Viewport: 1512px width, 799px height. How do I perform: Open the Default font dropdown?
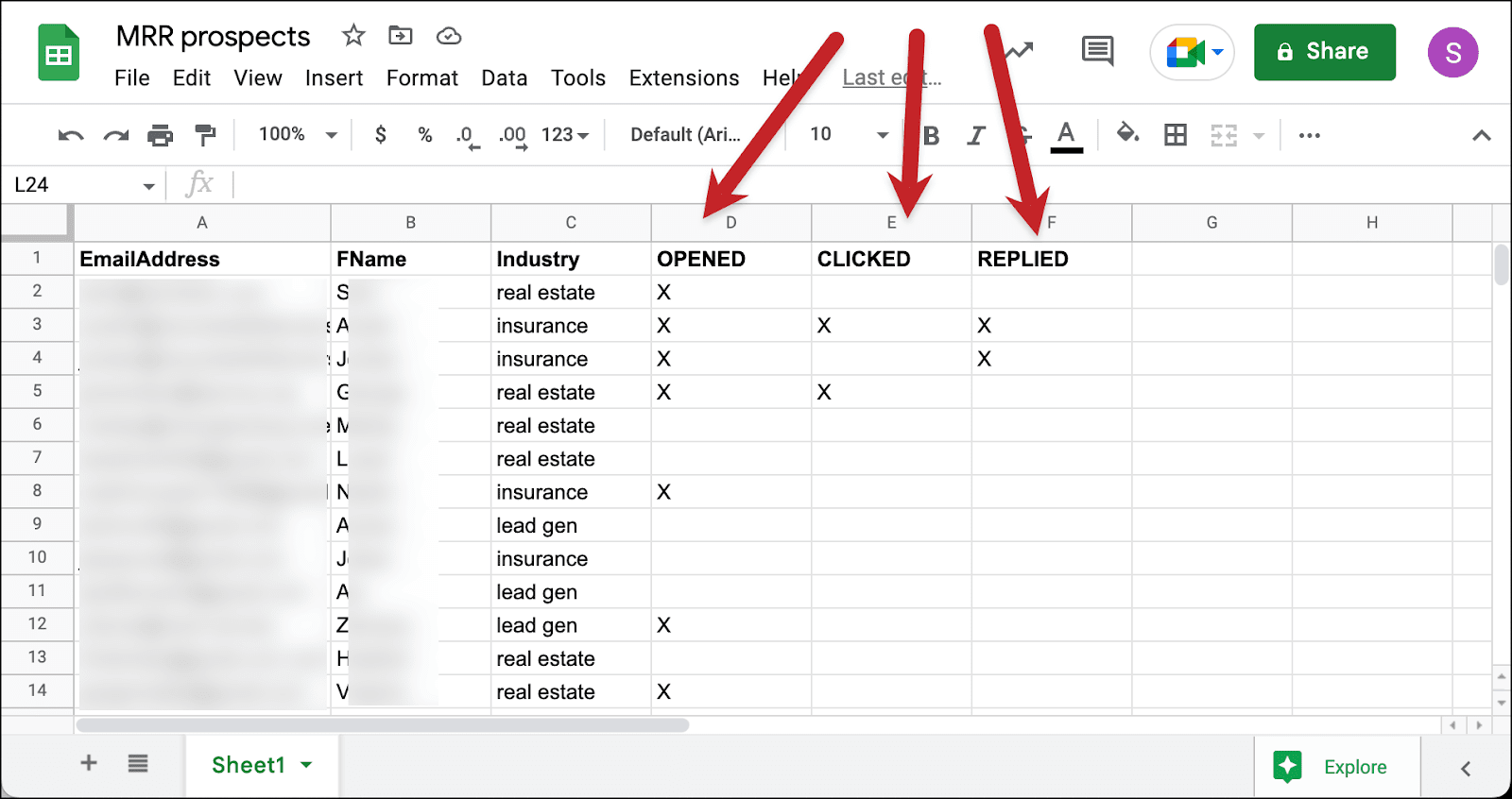click(686, 135)
